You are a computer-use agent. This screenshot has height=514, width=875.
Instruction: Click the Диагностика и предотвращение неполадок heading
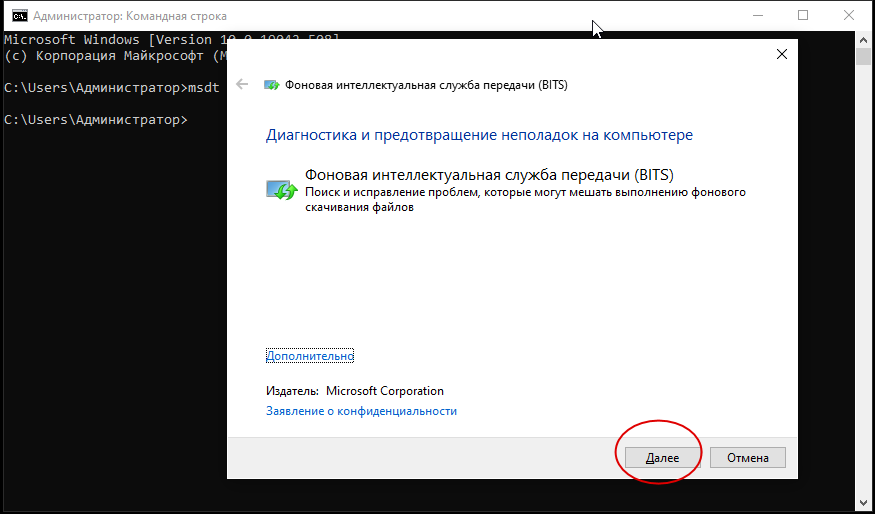pyautogui.click(x=479, y=135)
